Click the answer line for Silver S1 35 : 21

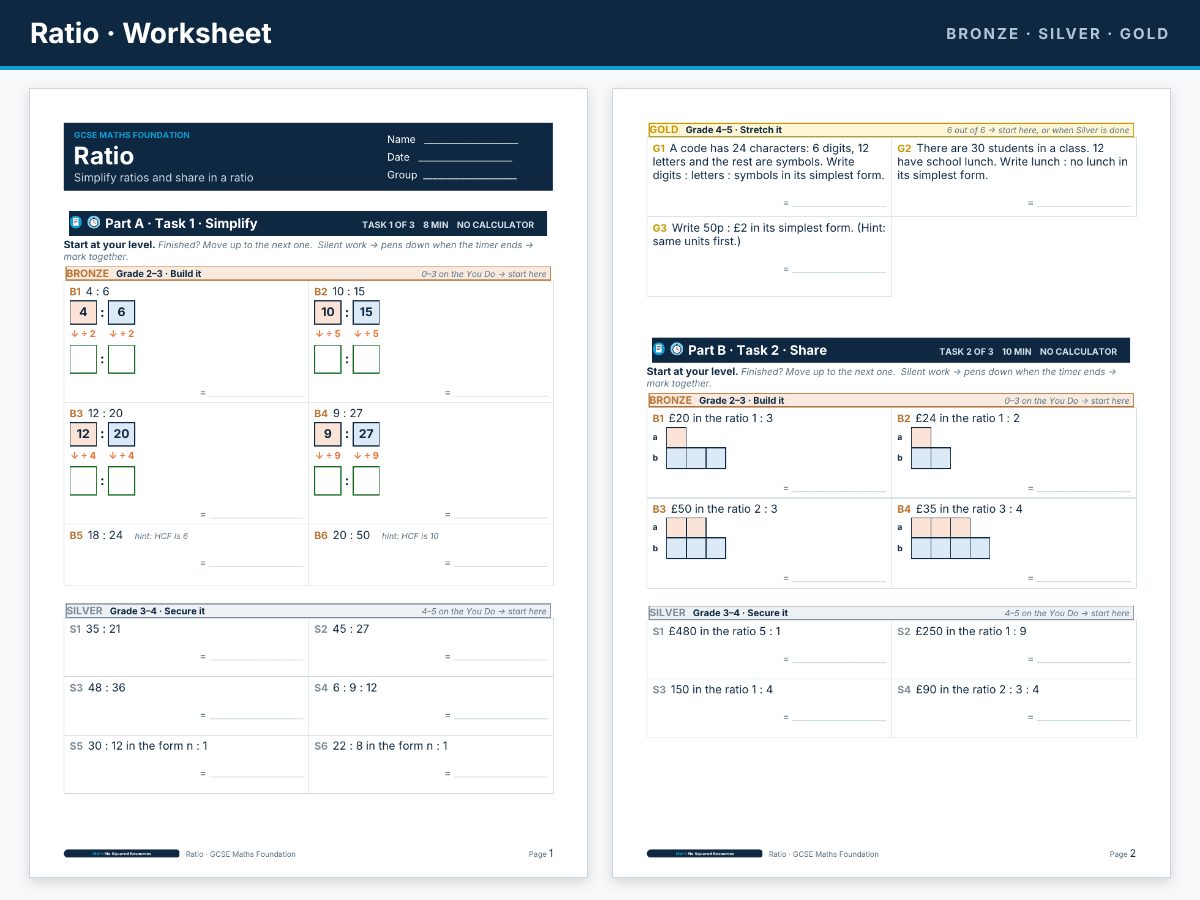pos(256,659)
